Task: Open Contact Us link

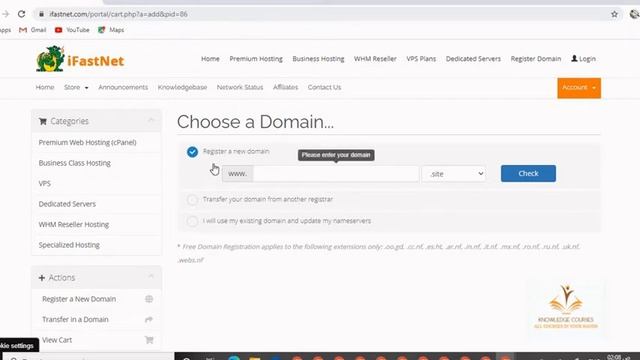Action: (x=324, y=87)
